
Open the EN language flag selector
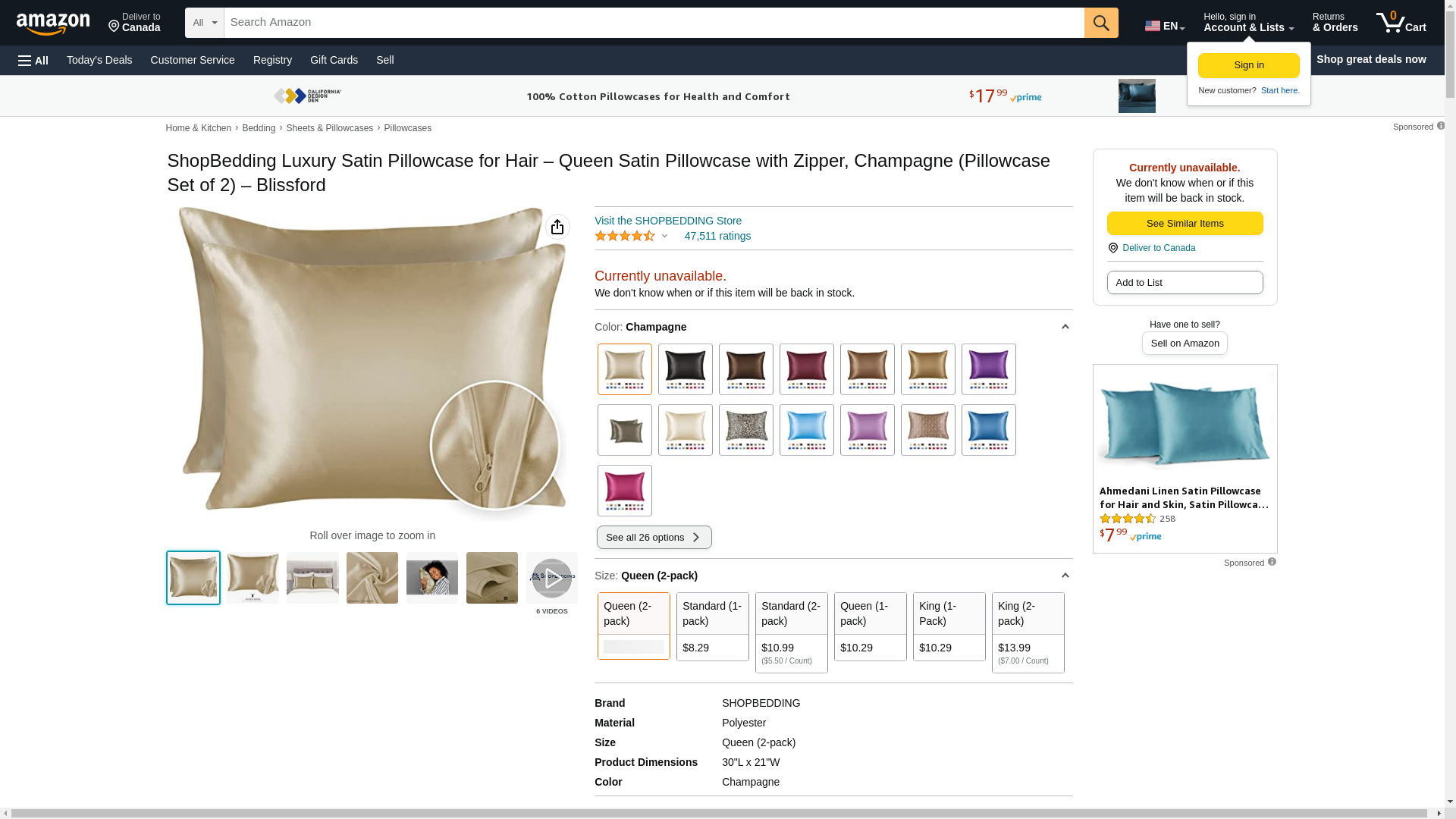pos(1164,26)
